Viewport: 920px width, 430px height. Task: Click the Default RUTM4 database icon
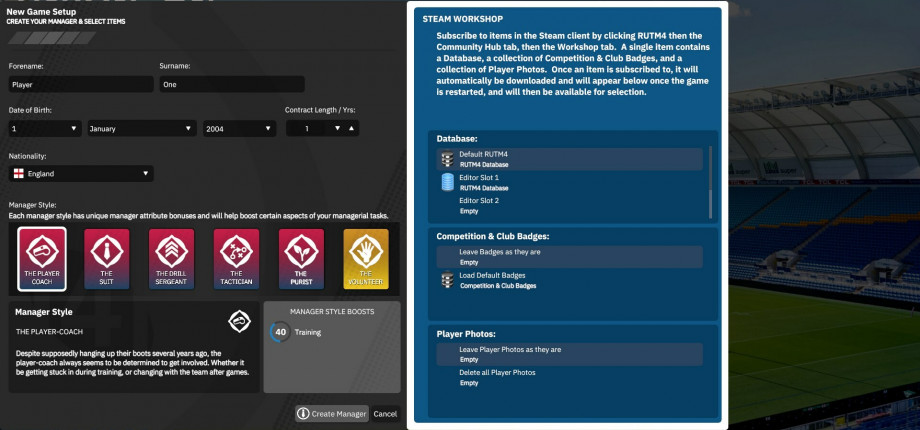point(448,159)
